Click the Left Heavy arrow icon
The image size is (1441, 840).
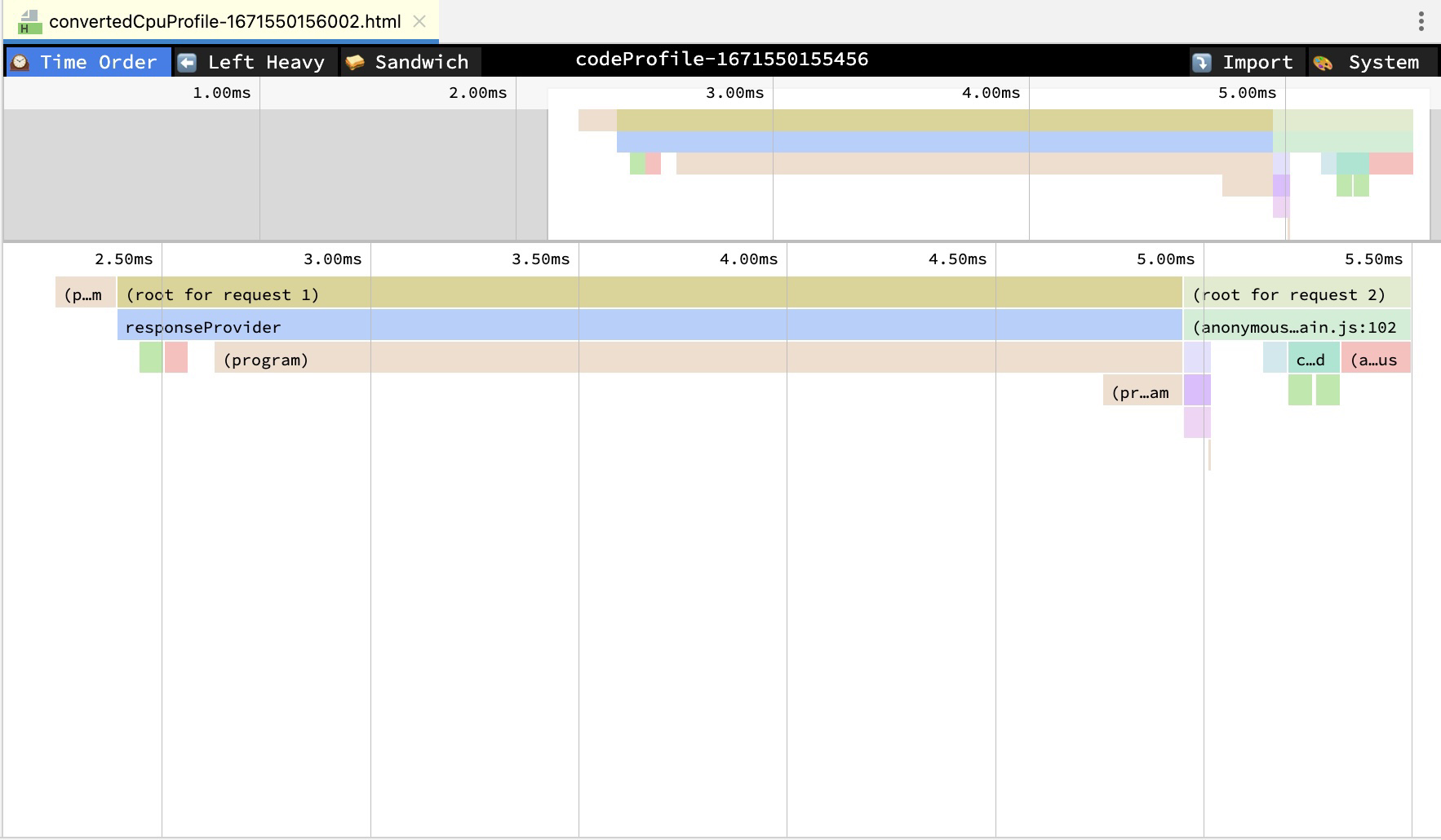187,62
